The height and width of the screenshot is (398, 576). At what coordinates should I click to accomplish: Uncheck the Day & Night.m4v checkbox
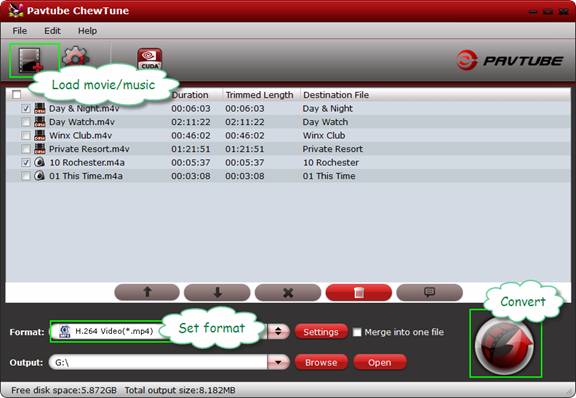26,108
